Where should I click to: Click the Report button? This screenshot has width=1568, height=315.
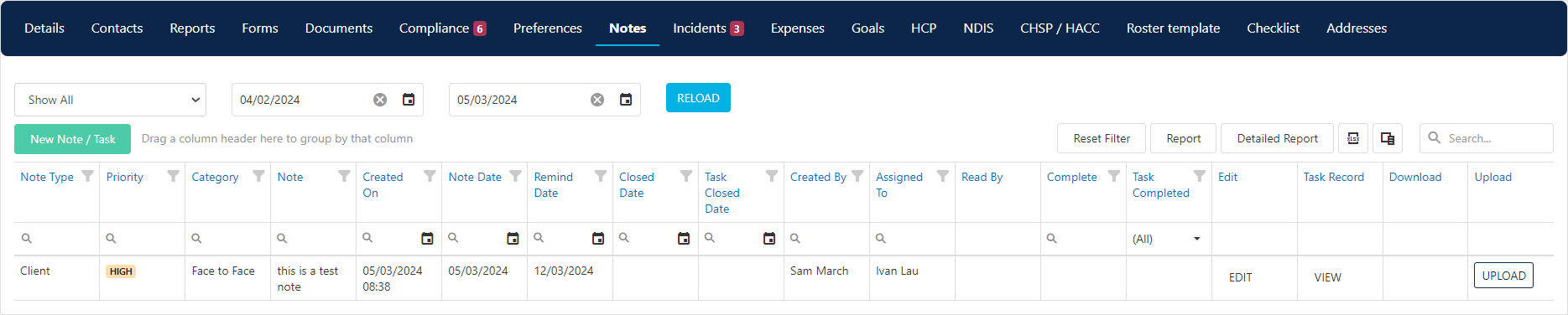1183,138
